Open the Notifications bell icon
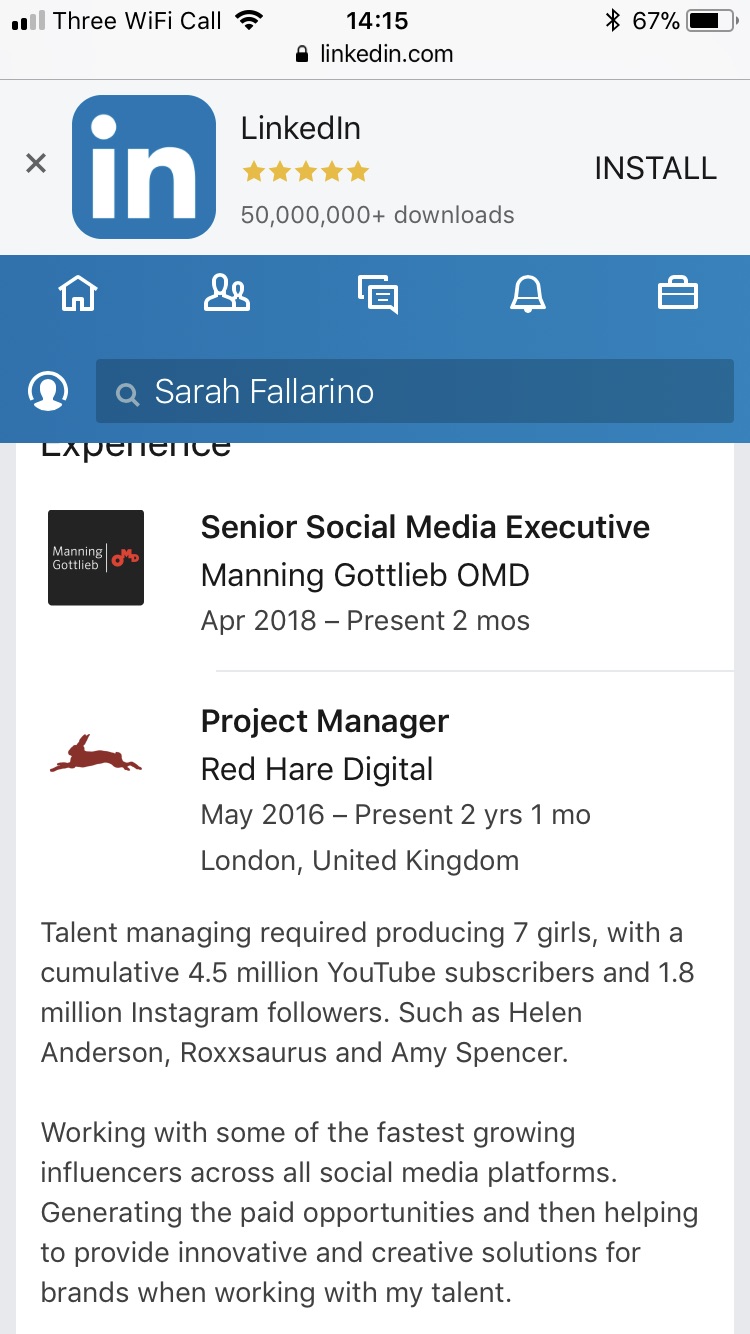This screenshot has width=750, height=1334. (528, 294)
